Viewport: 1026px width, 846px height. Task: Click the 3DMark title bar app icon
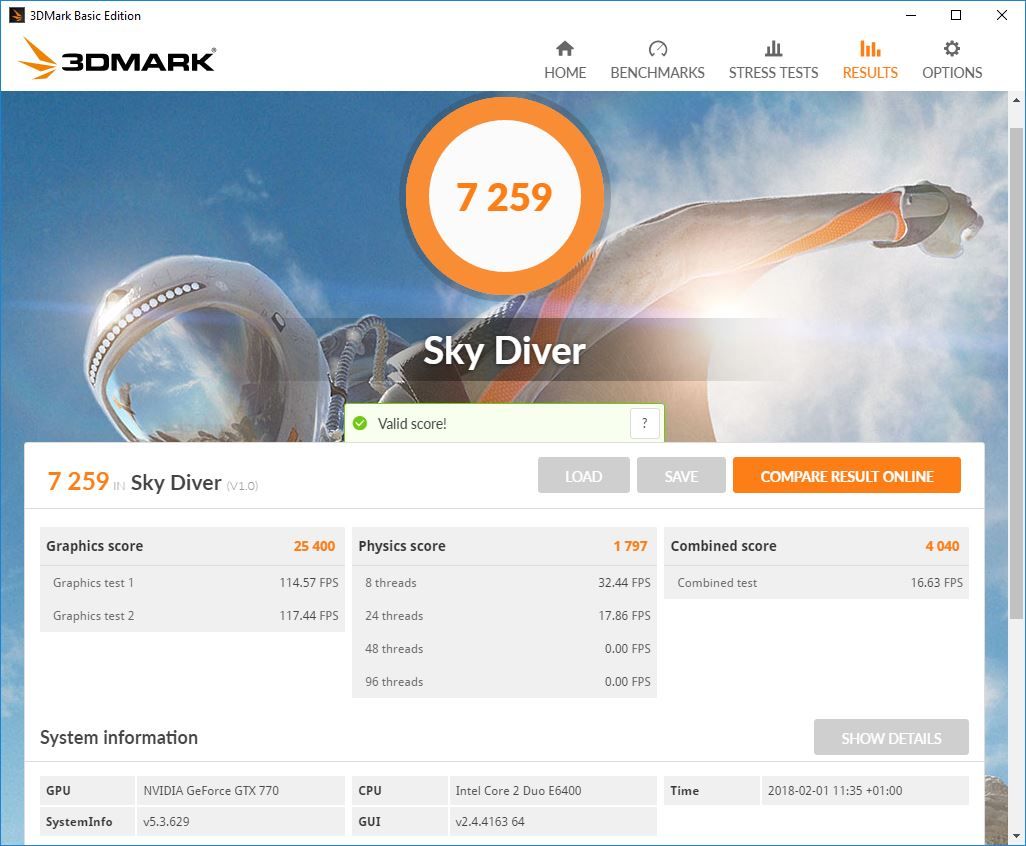pos(16,15)
